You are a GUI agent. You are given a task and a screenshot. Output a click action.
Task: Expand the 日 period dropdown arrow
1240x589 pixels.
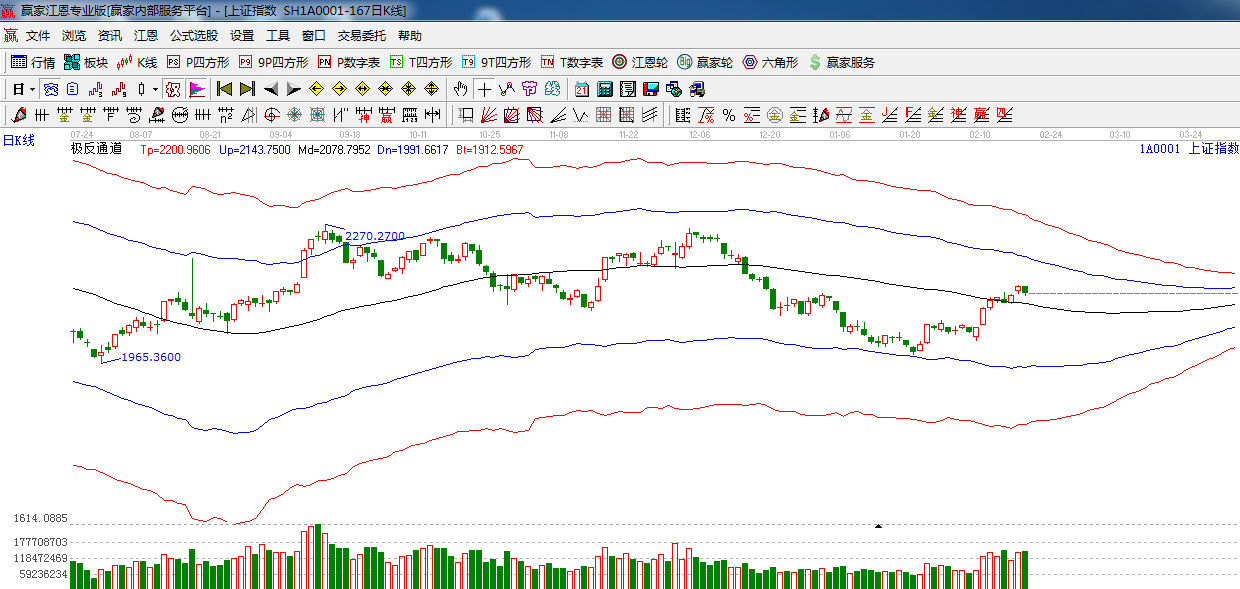tap(31, 89)
